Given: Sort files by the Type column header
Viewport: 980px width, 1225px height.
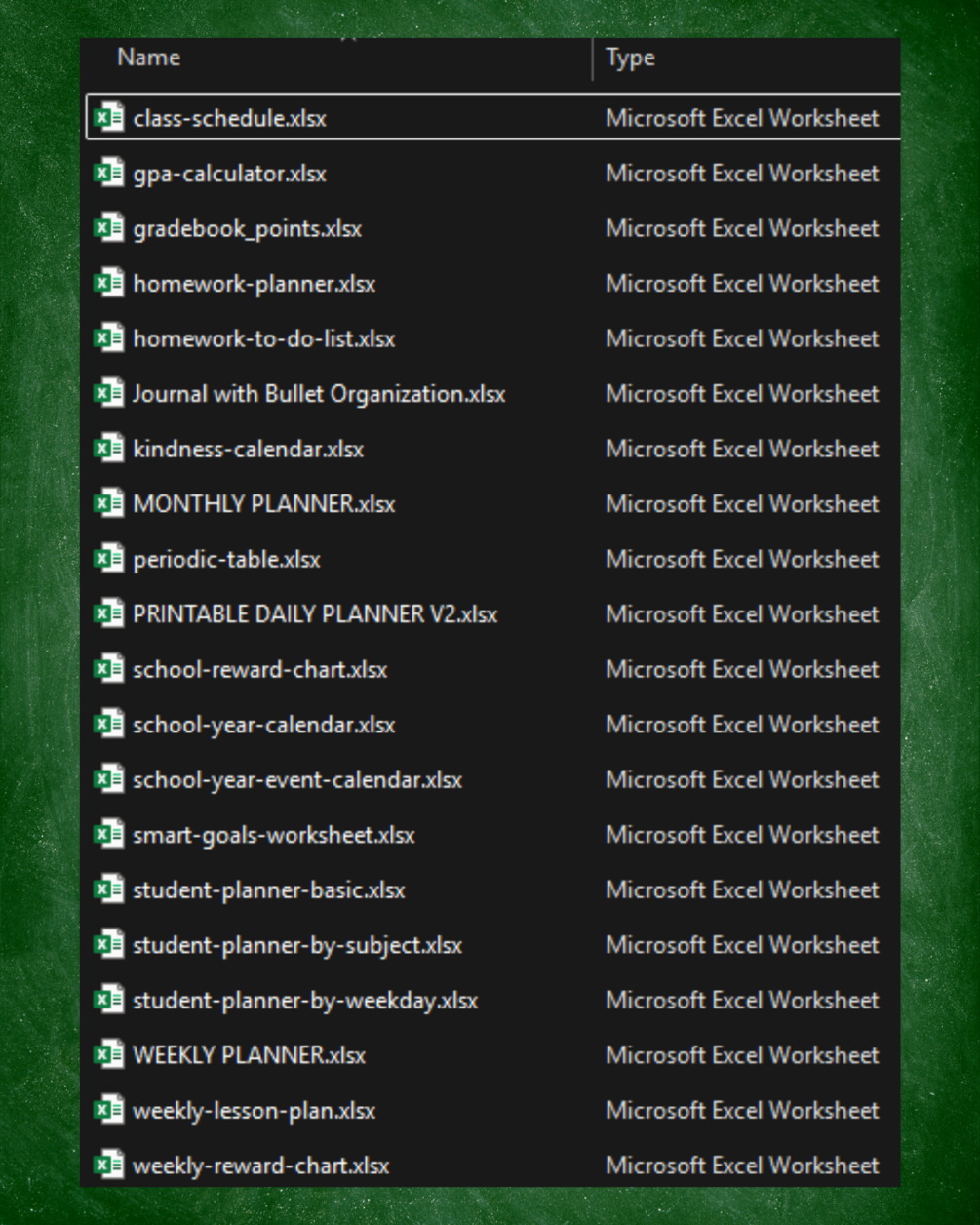Looking at the screenshot, I should pyautogui.click(x=630, y=58).
